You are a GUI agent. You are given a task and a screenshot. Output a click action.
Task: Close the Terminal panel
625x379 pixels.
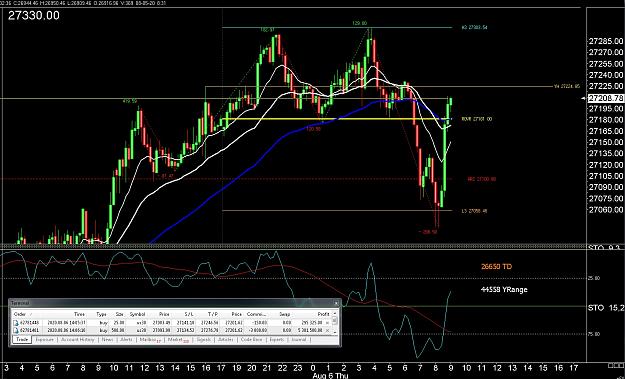coord(336,303)
